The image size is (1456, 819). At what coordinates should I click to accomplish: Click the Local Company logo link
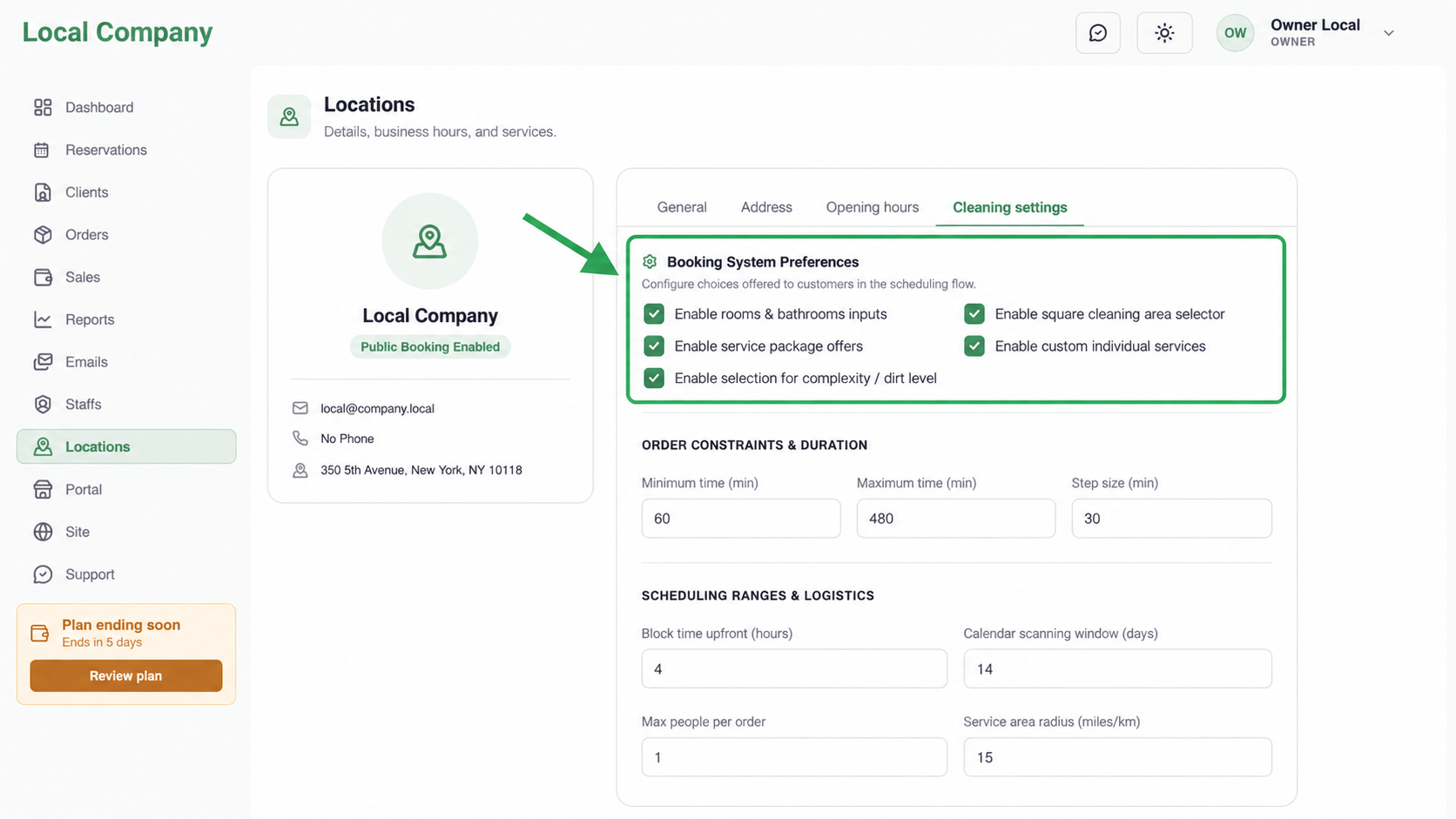pos(118,32)
